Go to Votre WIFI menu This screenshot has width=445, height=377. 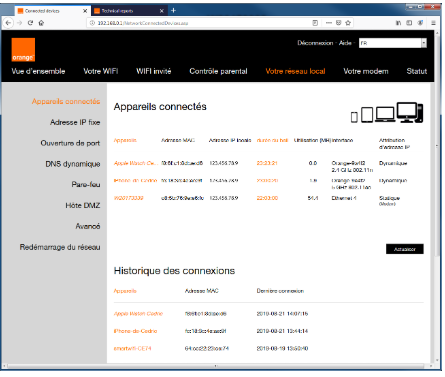[x=101, y=71]
